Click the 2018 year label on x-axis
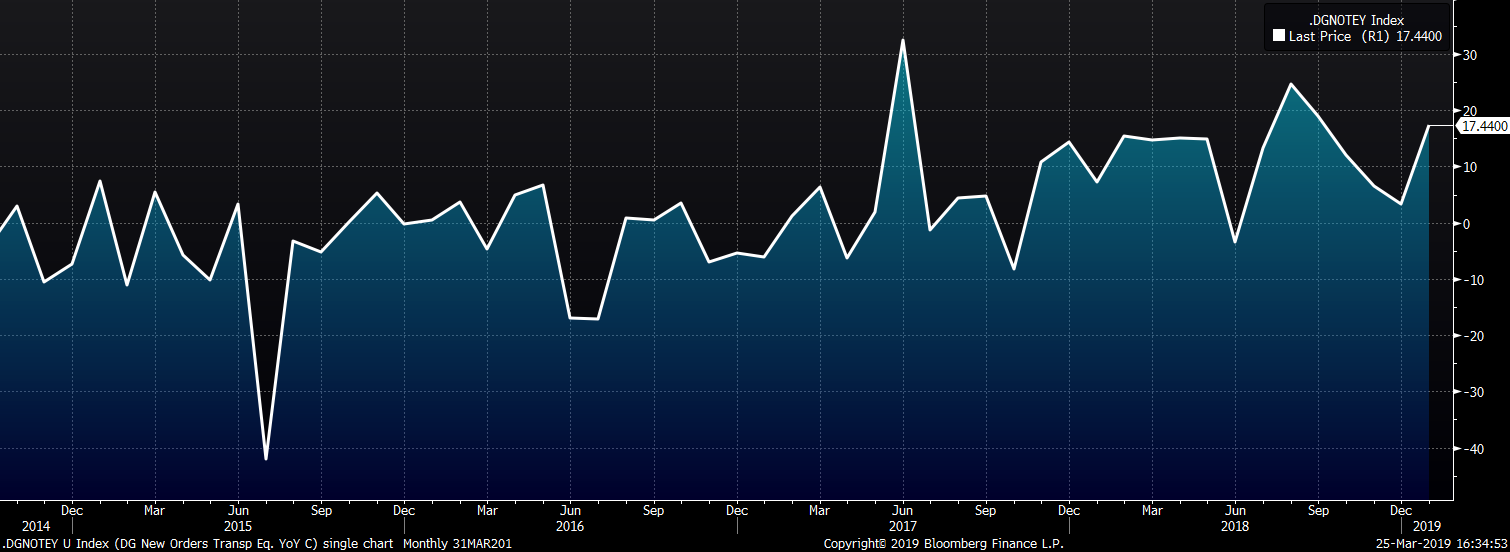Screen dimensions: 1510x552 pyautogui.click(x=1234, y=526)
